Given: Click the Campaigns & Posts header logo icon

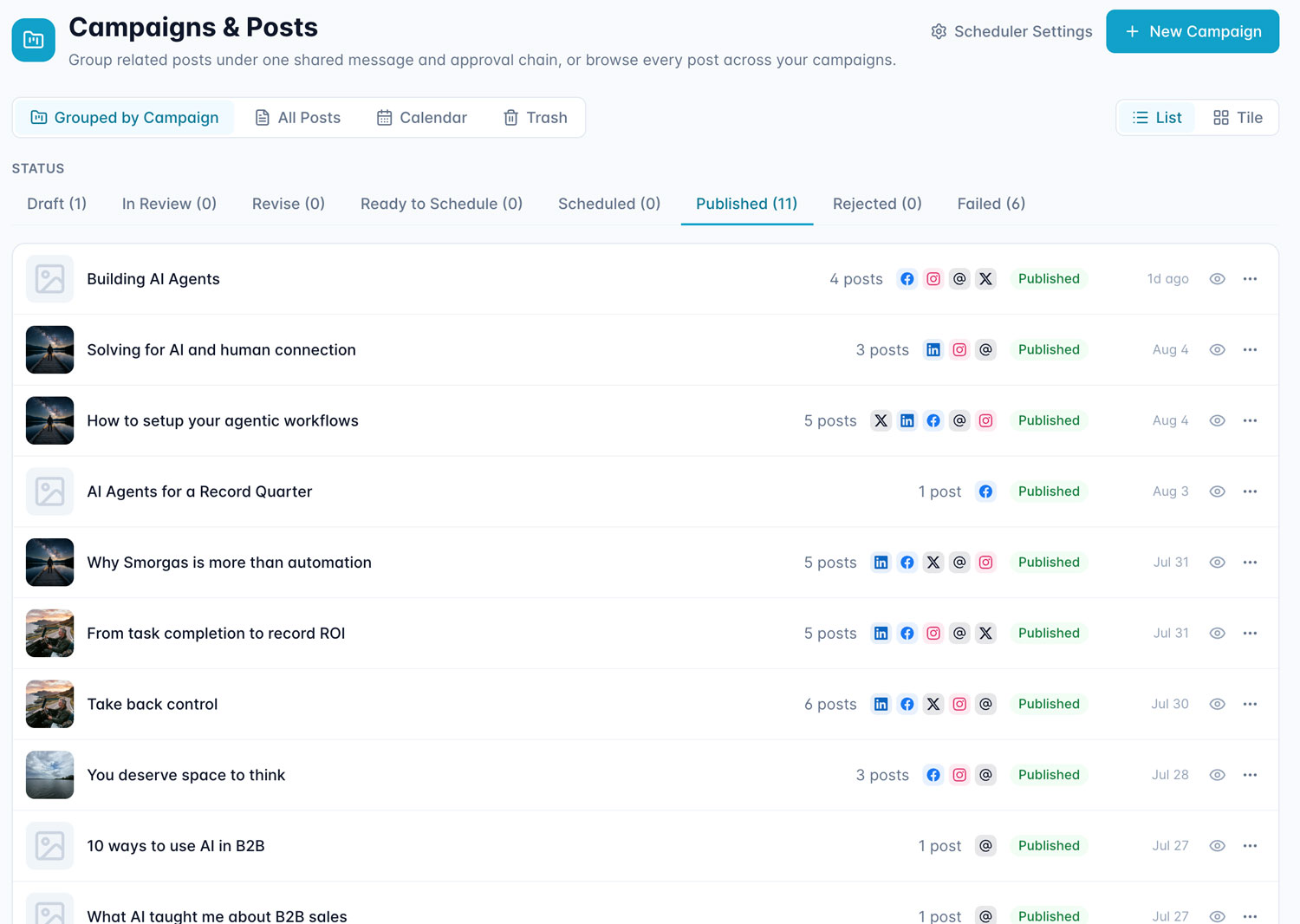Looking at the screenshot, I should tap(34, 40).
